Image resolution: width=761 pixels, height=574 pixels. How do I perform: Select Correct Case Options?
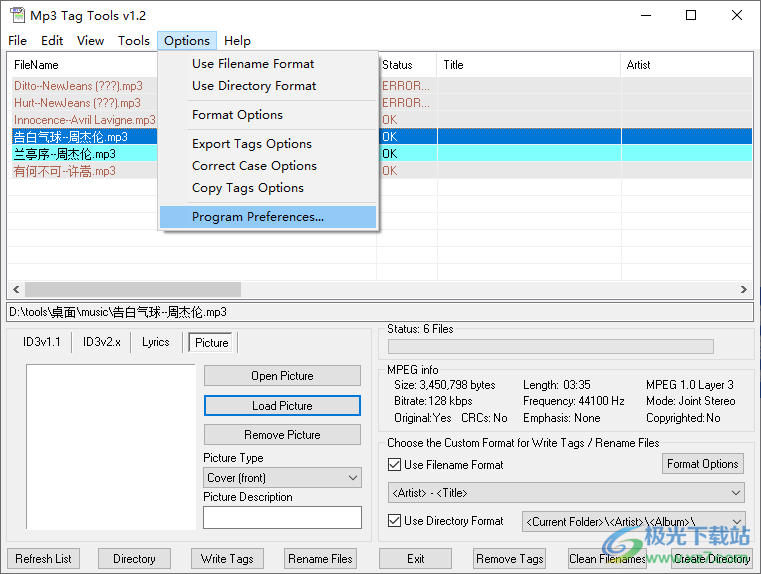[x=268, y=166]
